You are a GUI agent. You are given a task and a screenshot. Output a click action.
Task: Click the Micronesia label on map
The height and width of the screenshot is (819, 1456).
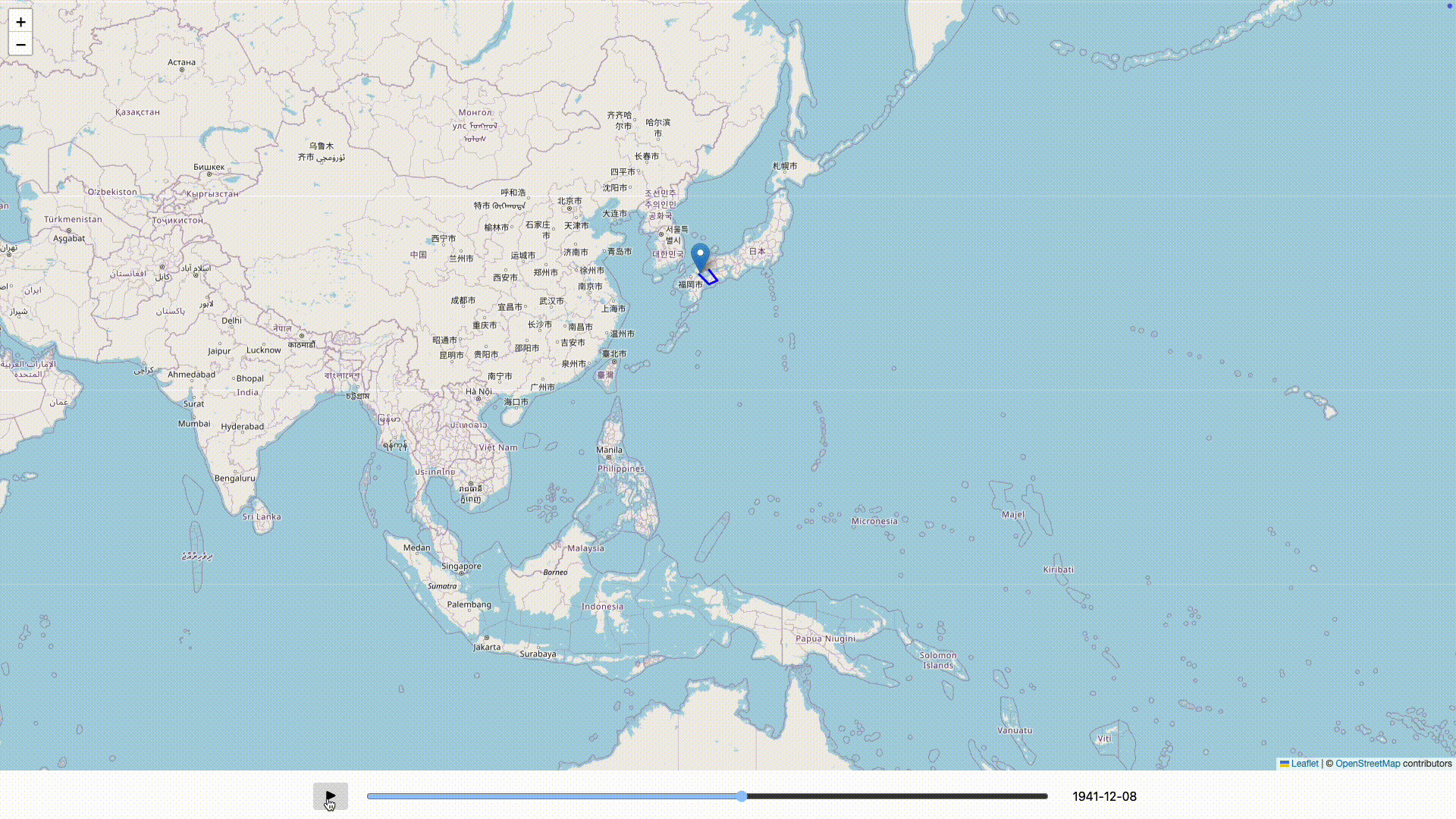[x=874, y=521]
